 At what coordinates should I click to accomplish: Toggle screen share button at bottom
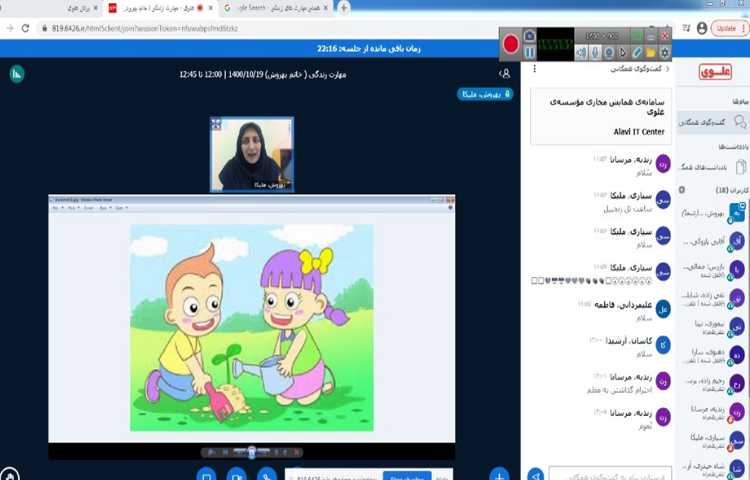click(x=206, y=476)
